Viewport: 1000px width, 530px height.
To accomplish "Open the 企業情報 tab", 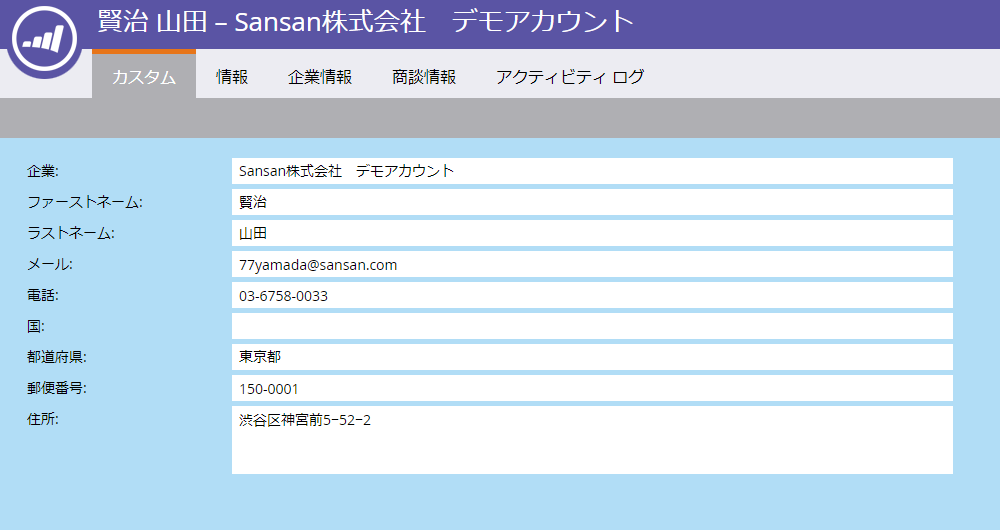I will [x=320, y=77].
